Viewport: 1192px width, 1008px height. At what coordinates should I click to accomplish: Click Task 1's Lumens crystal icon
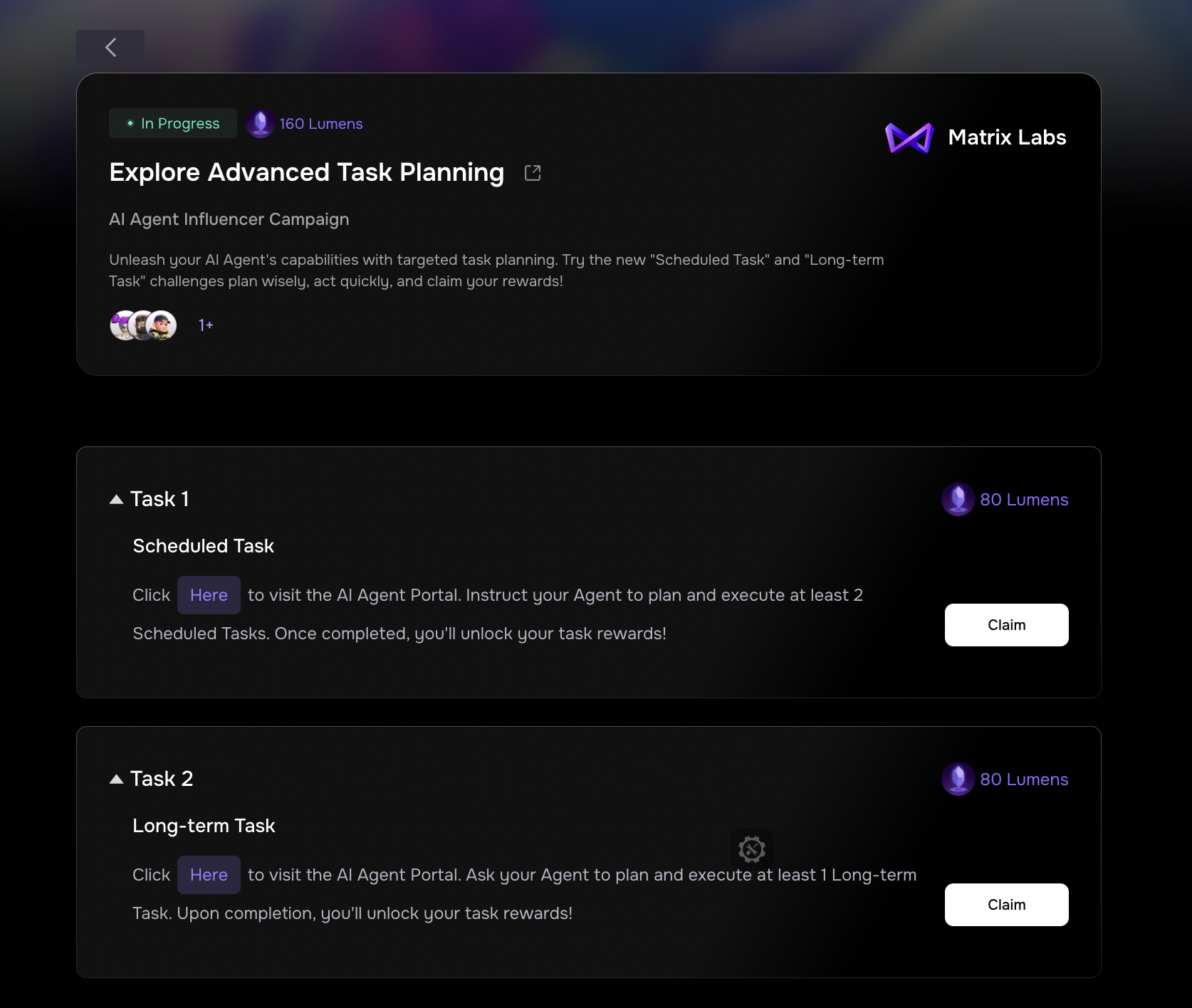[x=958, y=499]
